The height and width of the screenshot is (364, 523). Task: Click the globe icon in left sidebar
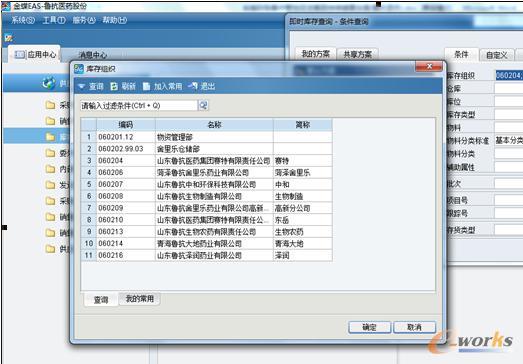click(x=49, y=82)
